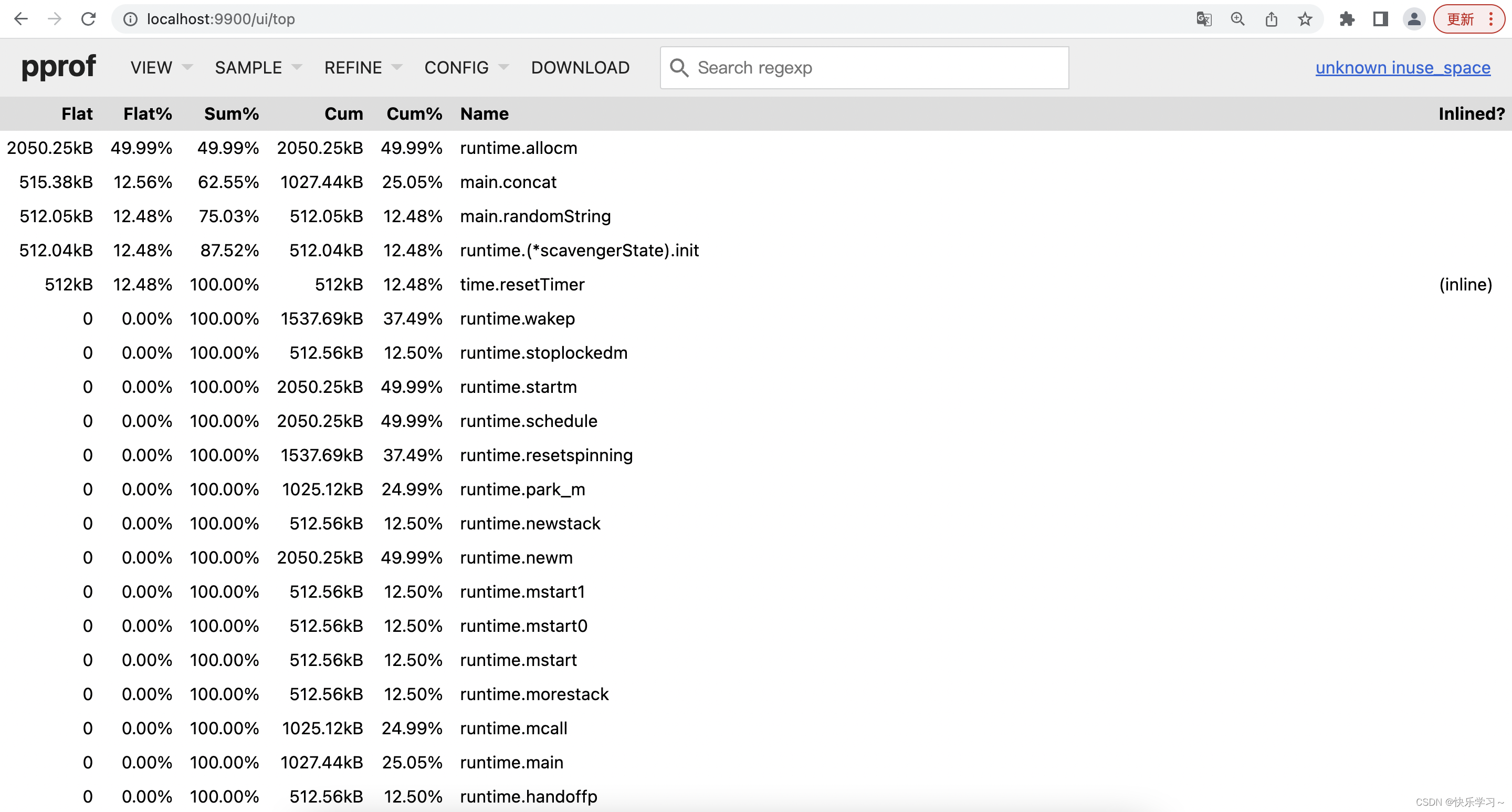
Task: Select the runtime.morestack row
Action: pyautogui.click(x=756, y=694)
